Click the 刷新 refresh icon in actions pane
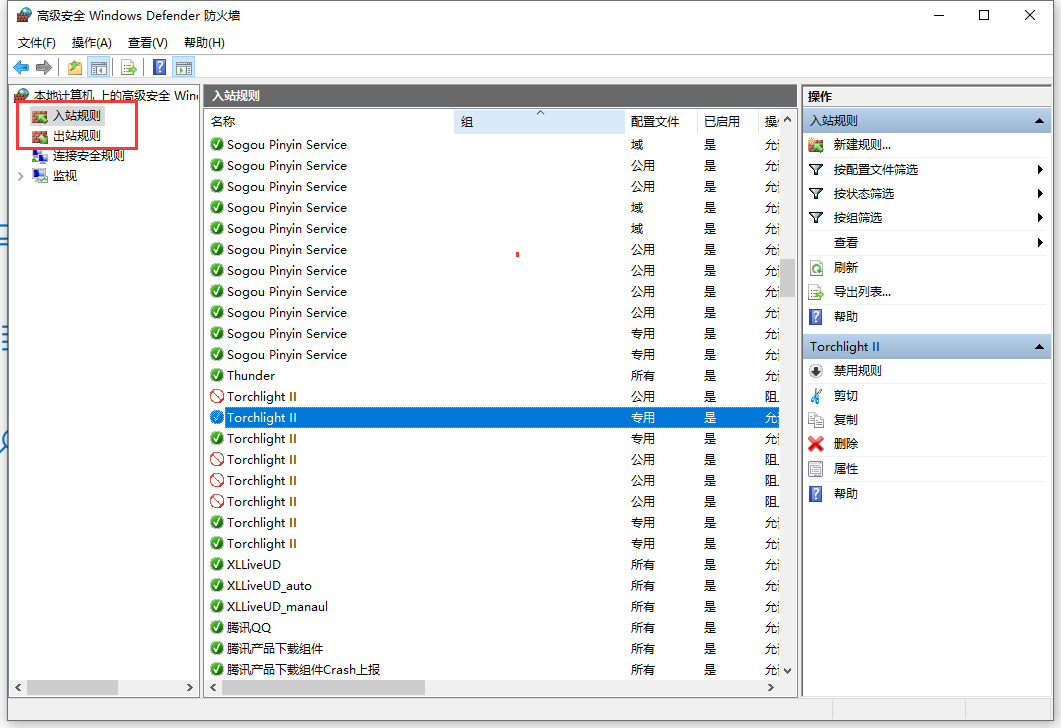 click(816, 268)
